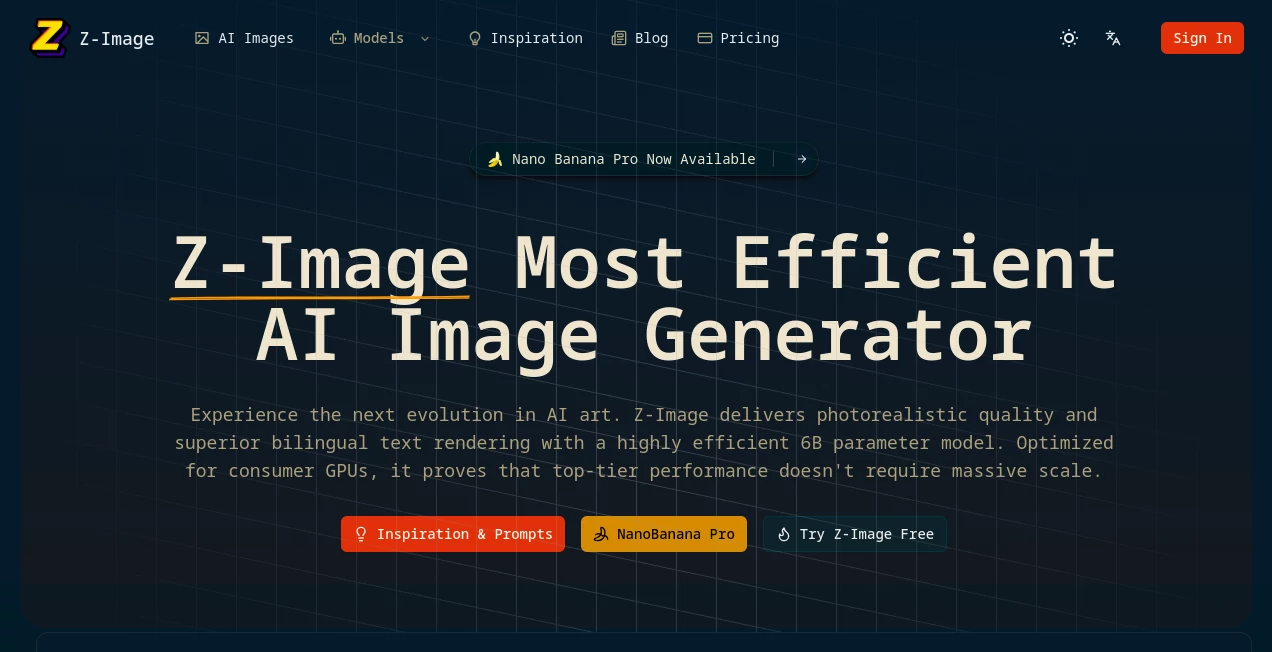Click the arrow icon in the banner
The image size is (1272, 652).
point(802,159)
